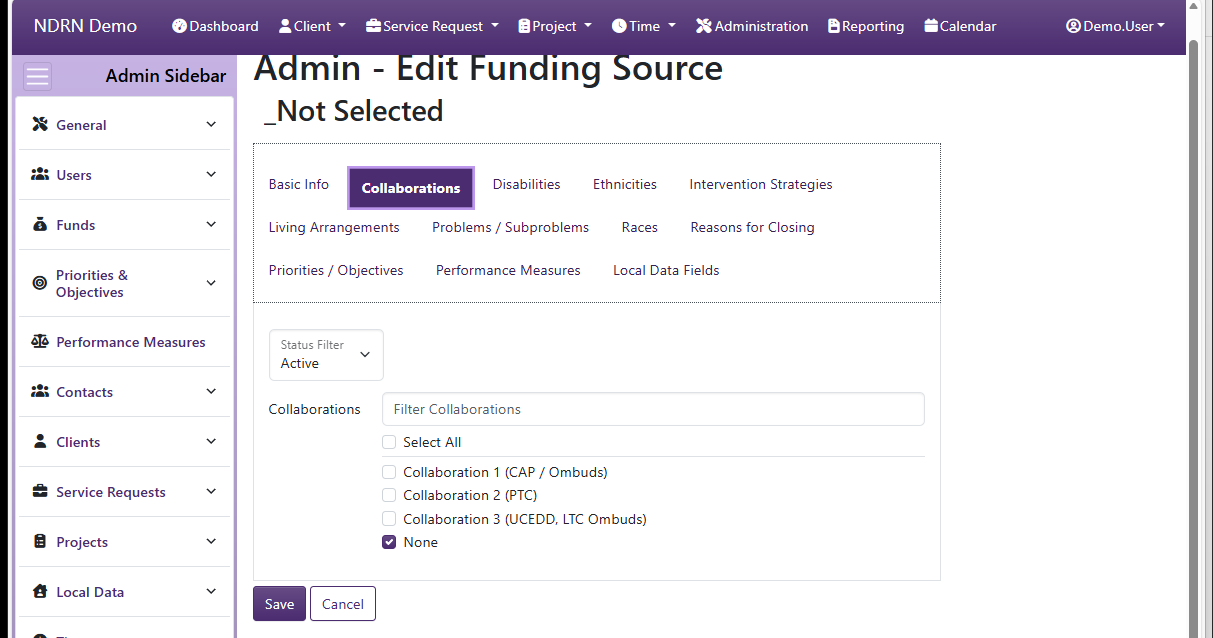Check Collaboration 1 (CAP / Ombuds)
Image resolution: width=1213 pixels, height=638 pixels.
tap(389, 472)
